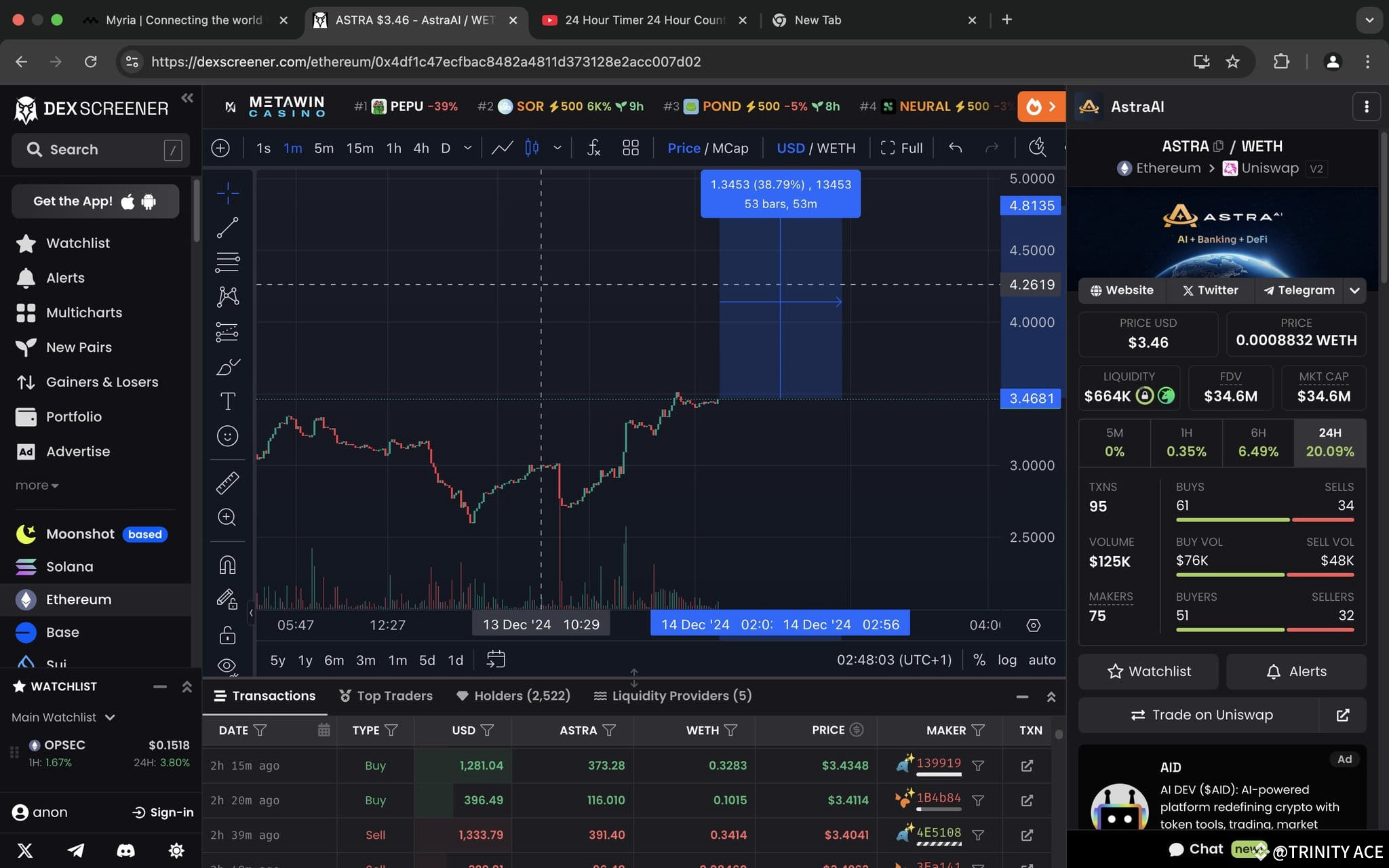The image size is (1389, 868).
Task: Open the sidebar settings gear
Action: click(x=176, y=850)
